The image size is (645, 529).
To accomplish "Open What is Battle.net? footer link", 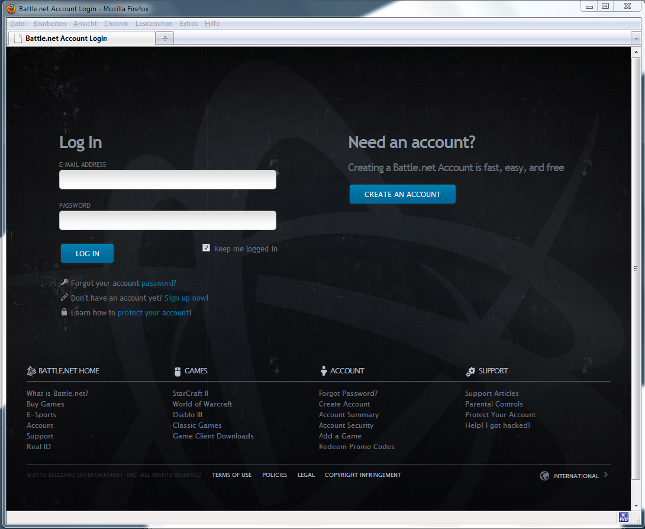I will coord(58,393).
